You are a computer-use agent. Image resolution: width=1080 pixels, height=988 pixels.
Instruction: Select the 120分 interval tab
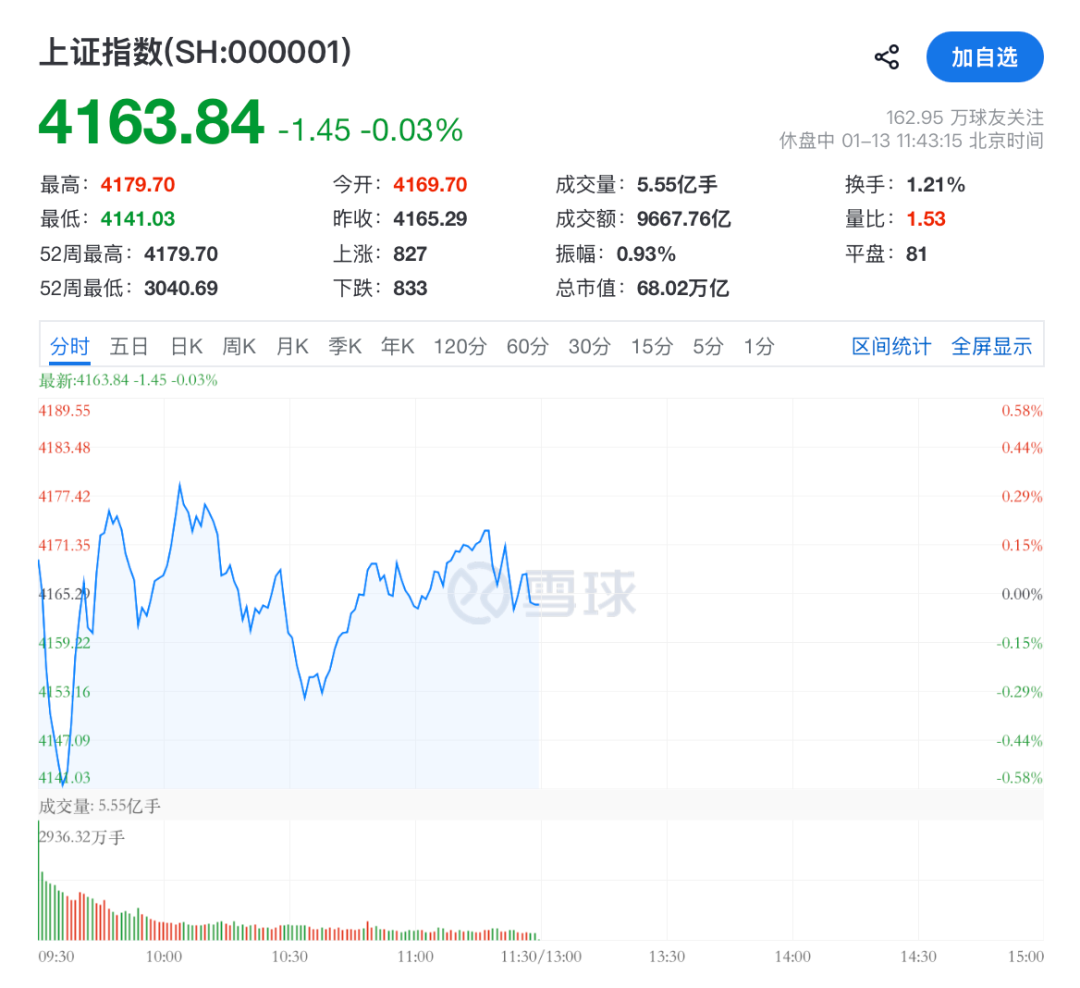point(460,347)
